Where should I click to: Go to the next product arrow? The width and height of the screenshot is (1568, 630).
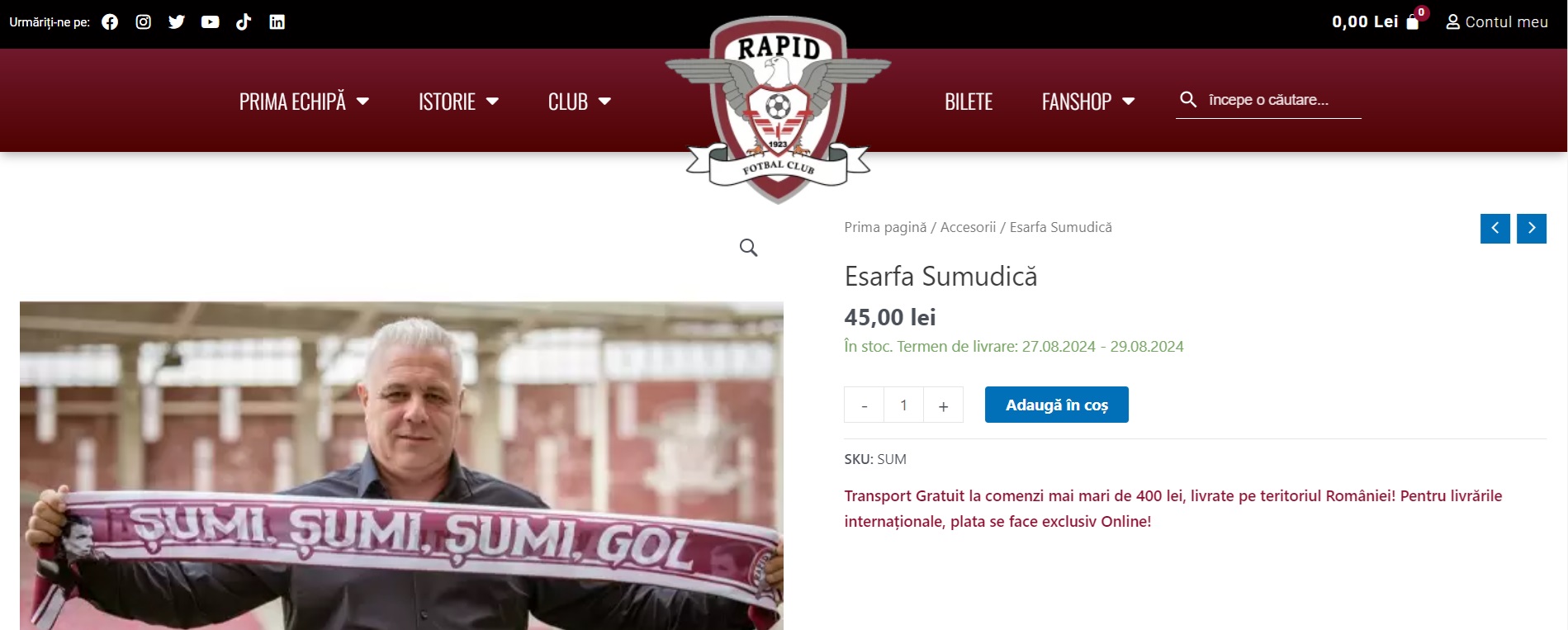tap(1532, 229)
